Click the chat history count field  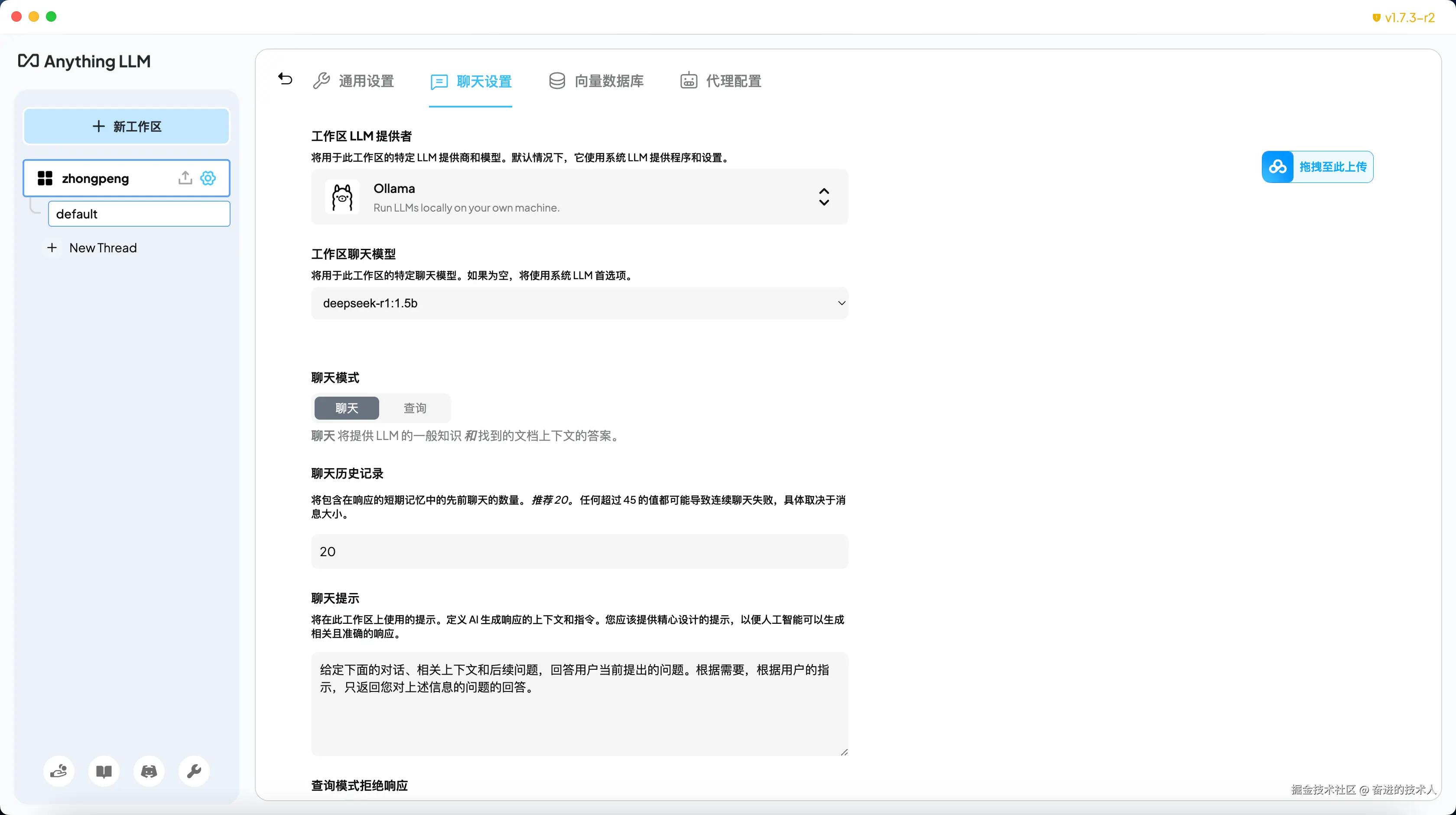click(579, 551)
